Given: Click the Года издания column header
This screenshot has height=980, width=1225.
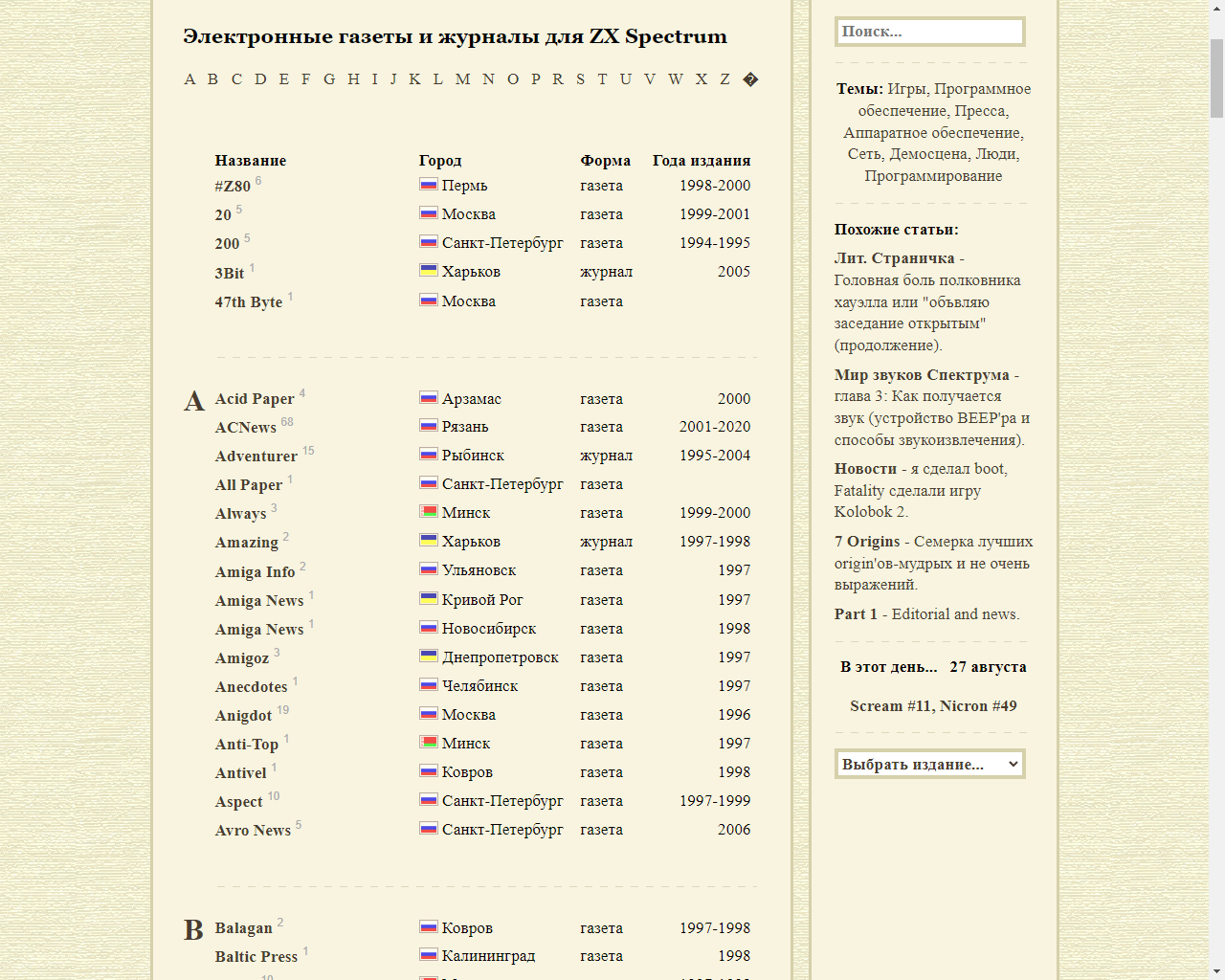Looking at the screenshot, I should pos(702,161).
